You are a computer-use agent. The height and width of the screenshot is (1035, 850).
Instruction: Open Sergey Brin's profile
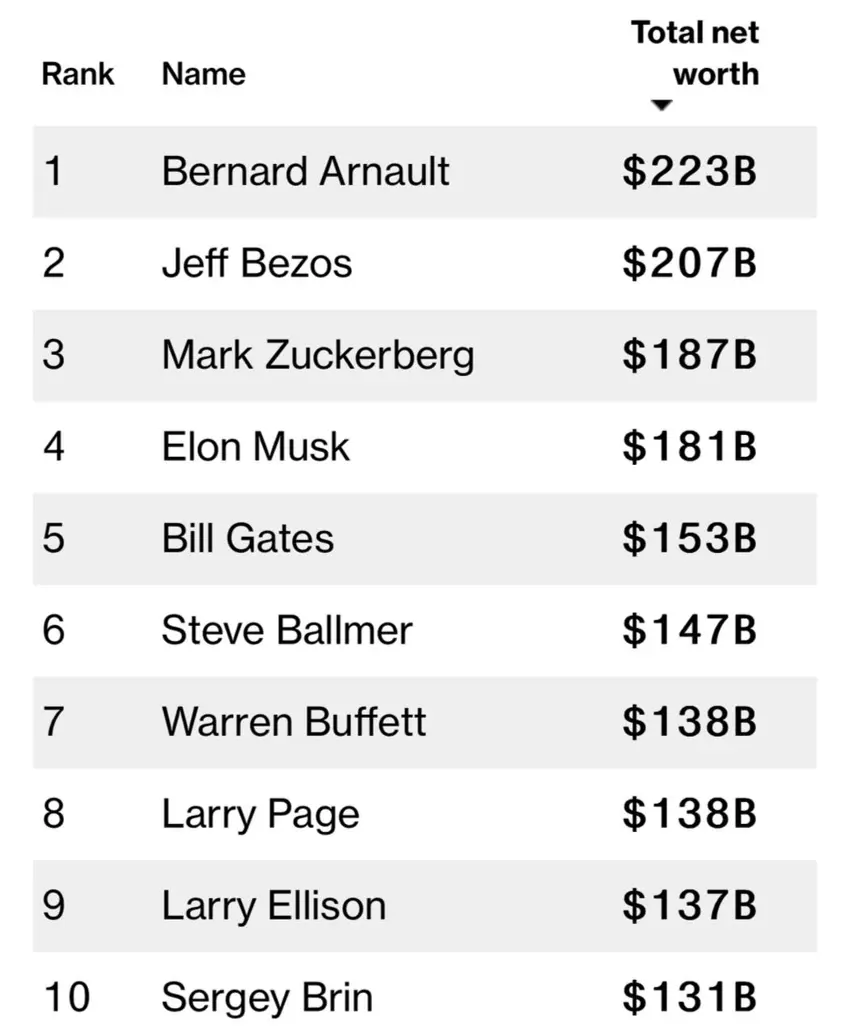point(267,998)
